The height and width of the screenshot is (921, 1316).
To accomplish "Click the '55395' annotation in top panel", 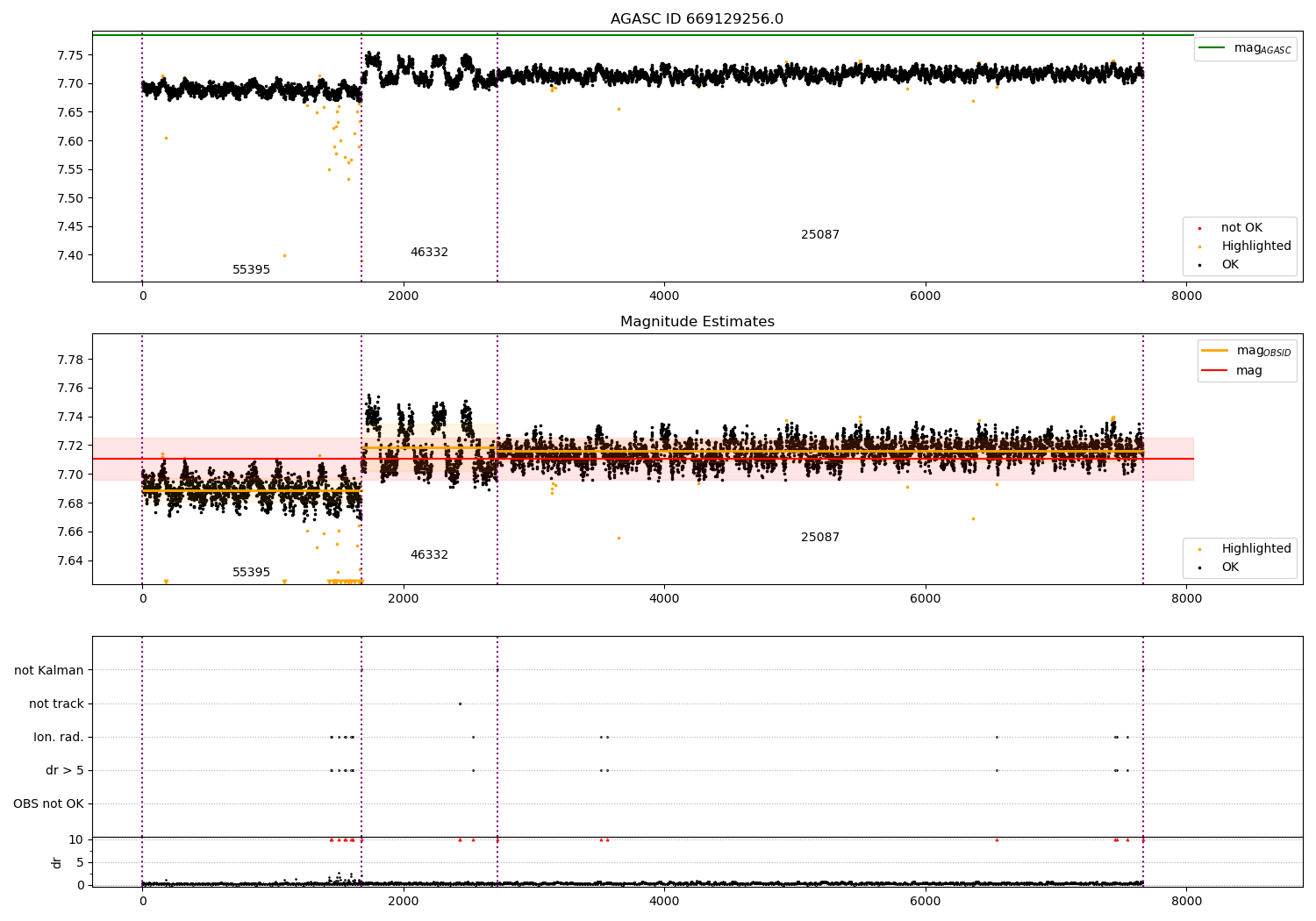I will tap(251, 270).
